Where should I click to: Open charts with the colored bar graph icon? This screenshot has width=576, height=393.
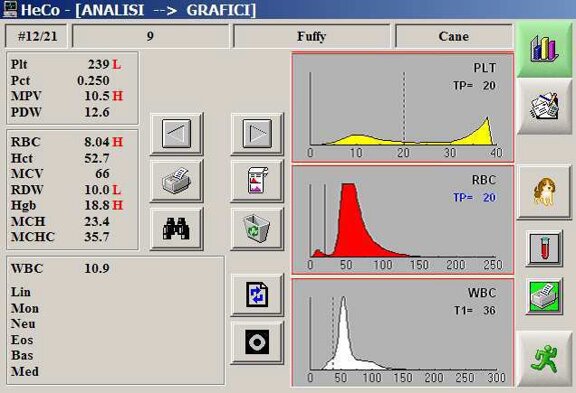pyautogui.click(x=544, y=49)
